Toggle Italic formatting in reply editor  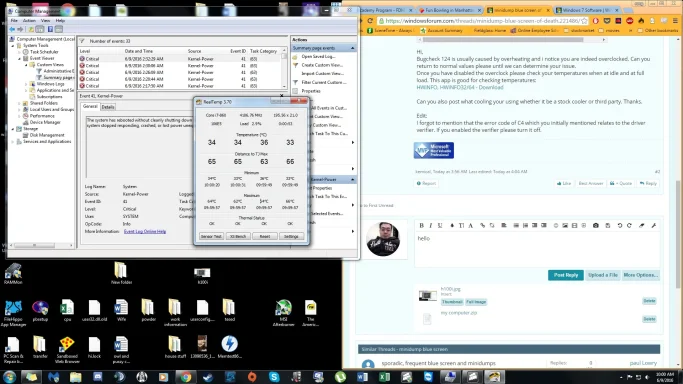[x=430, y=226]
